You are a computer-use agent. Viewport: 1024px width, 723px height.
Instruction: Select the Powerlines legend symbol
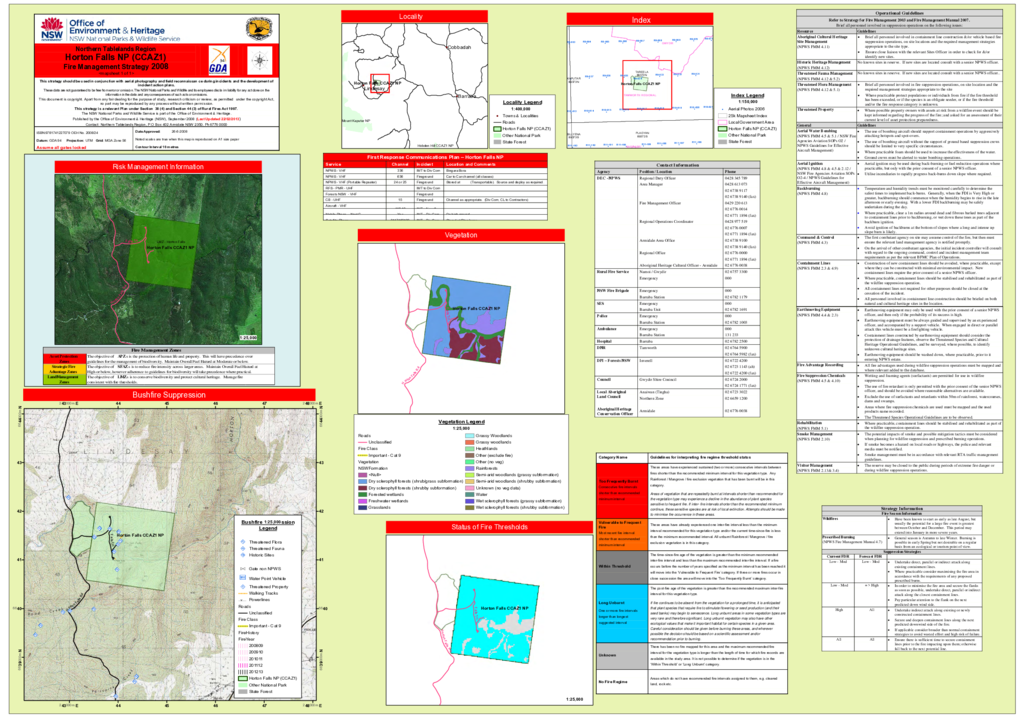(x=243, y=600)
